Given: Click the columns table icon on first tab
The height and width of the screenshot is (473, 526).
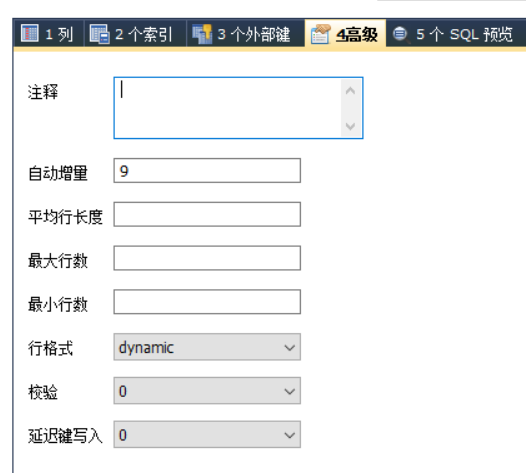Looking at the screenshot, I should pyautogui.click(x=30, y=33).
